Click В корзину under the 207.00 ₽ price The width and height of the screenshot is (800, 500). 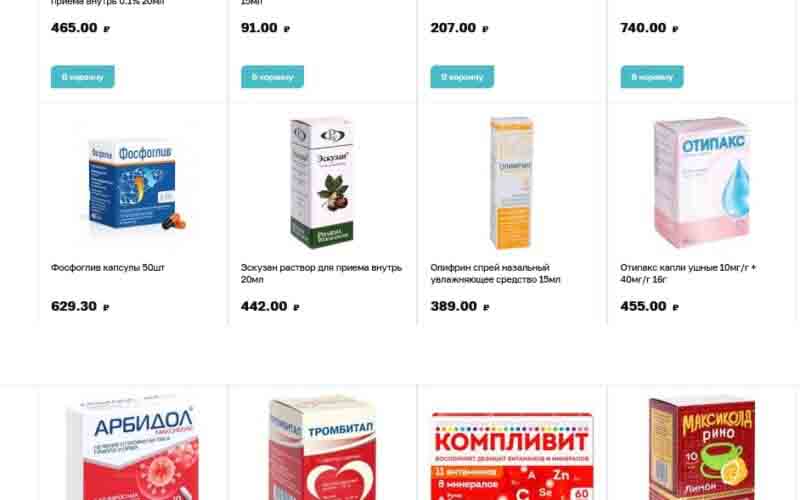coord(462,77)
